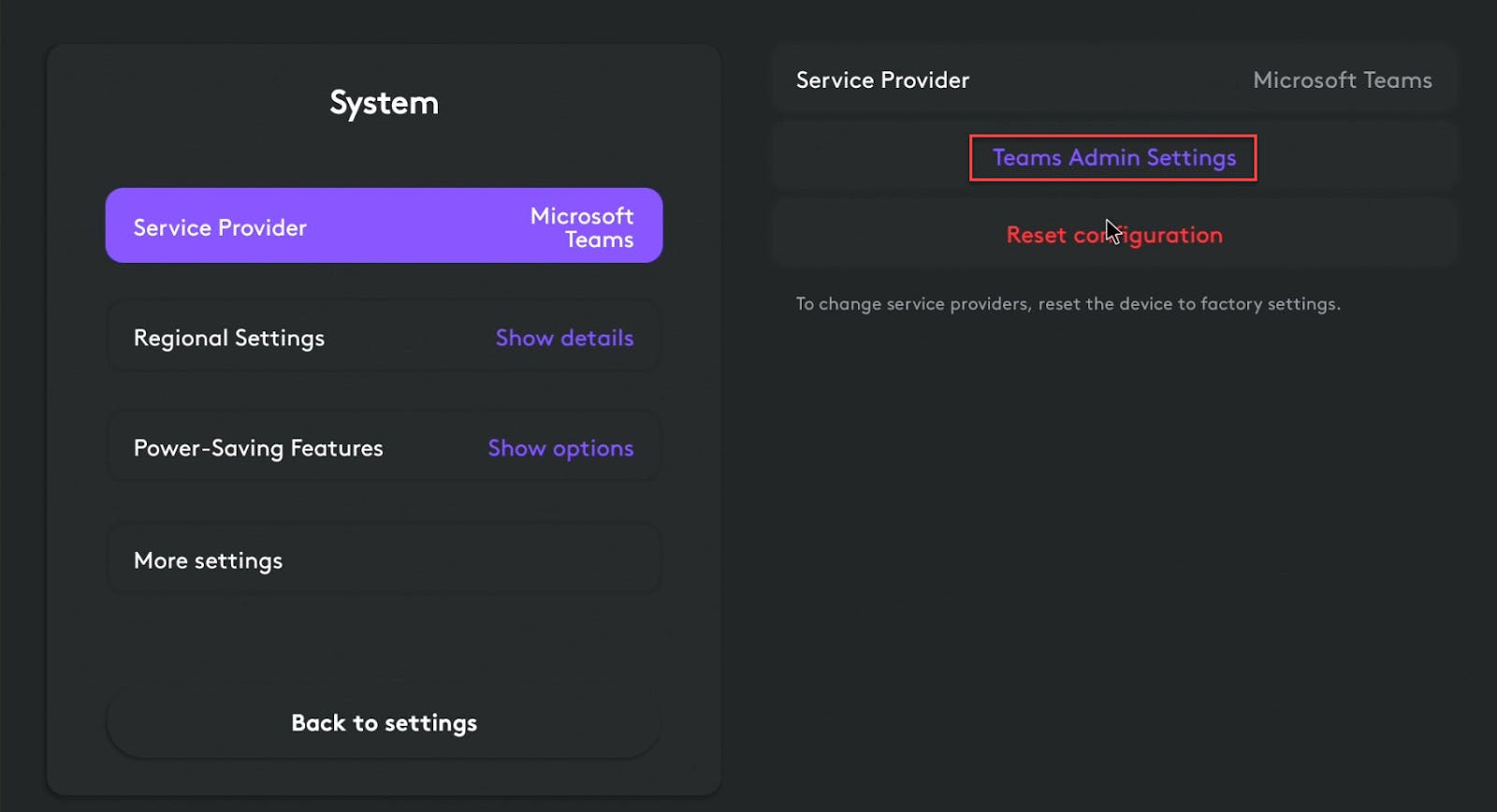Click the System panel heading
Viewport: 1497px width, 812px height.
click(x=384, y=103)
